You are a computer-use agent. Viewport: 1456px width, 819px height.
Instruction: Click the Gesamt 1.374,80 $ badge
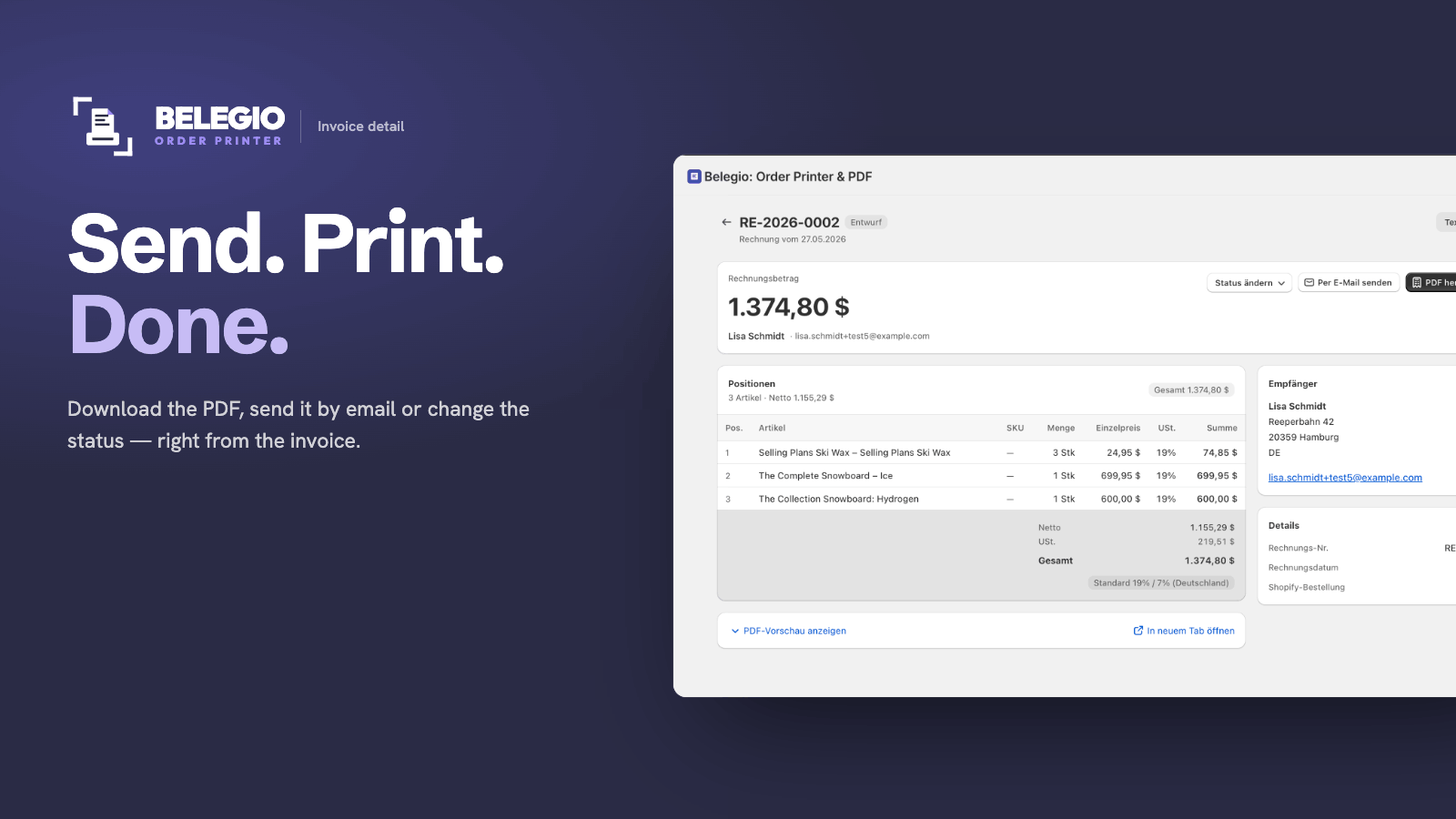coord(1191,390)
